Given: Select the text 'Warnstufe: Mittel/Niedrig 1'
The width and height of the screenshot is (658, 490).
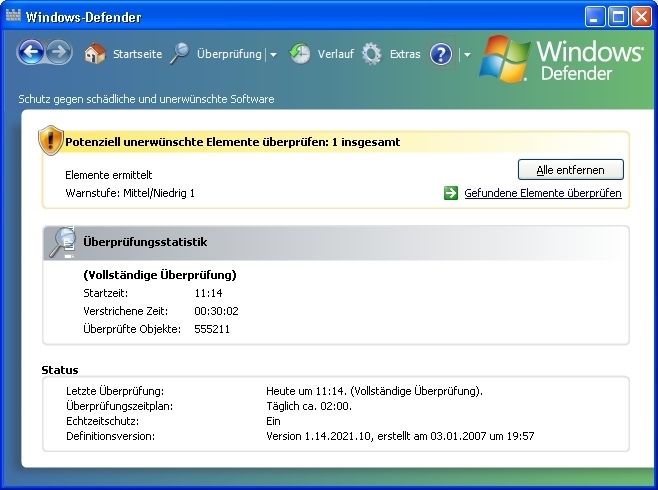Looking at the screenshot, I should (130, 193).
